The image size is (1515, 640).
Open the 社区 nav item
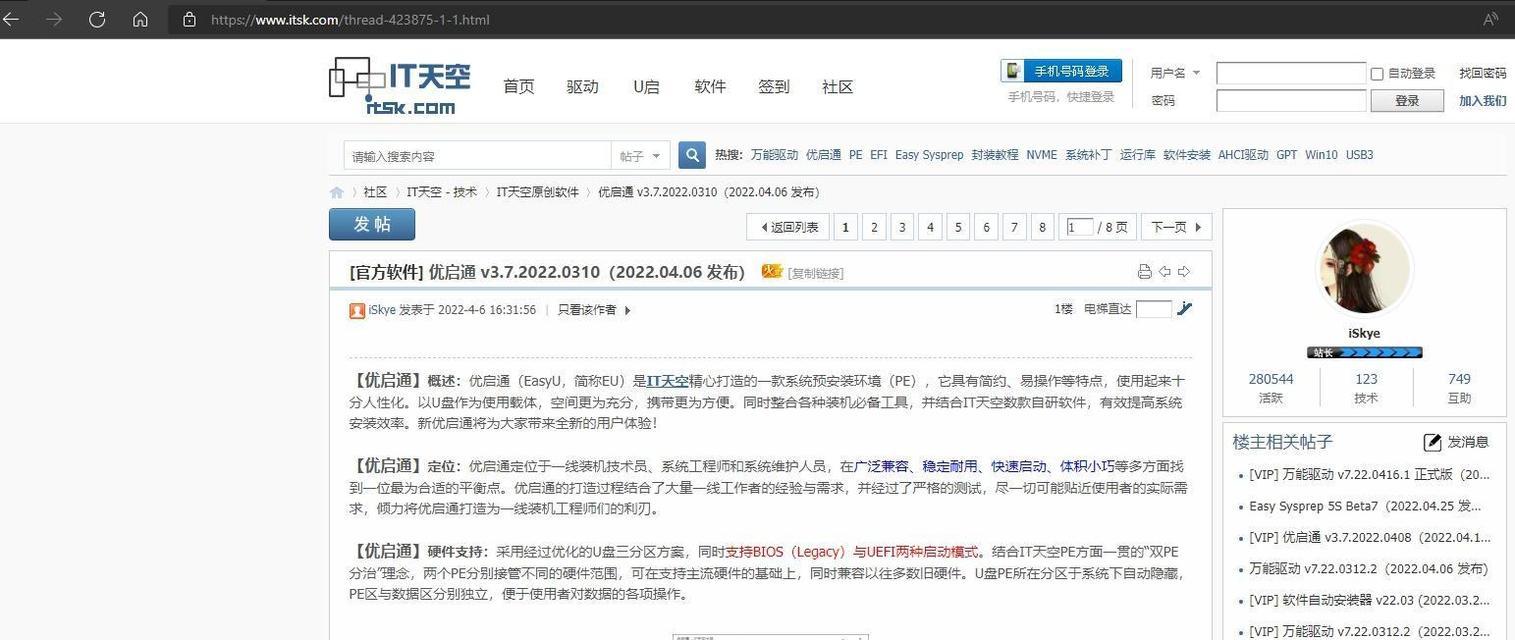point(838,87)
